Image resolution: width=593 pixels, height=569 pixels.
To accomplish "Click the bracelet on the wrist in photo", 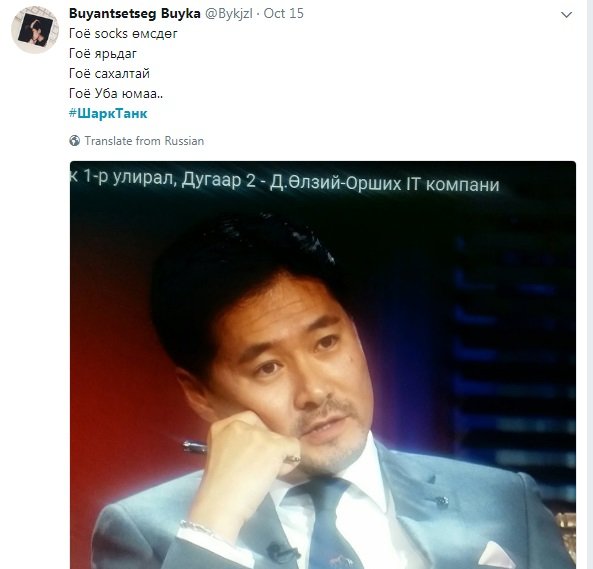I will [197, 527].
